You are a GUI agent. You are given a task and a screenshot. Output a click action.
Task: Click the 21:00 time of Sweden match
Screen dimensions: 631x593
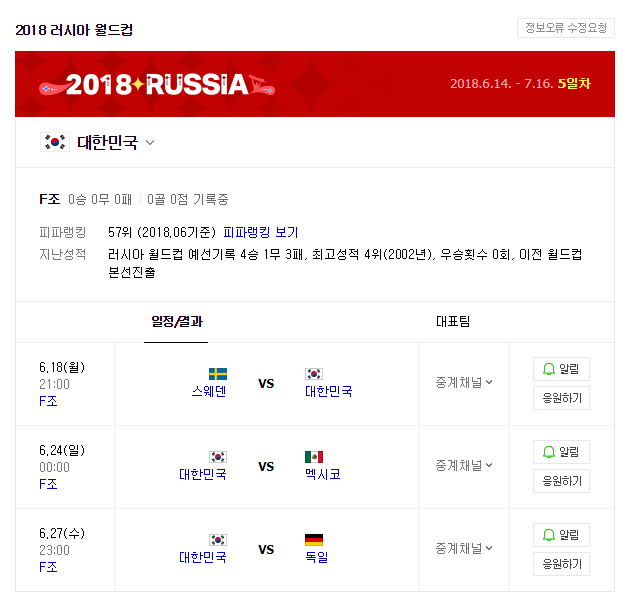click(x=54, y=384)
